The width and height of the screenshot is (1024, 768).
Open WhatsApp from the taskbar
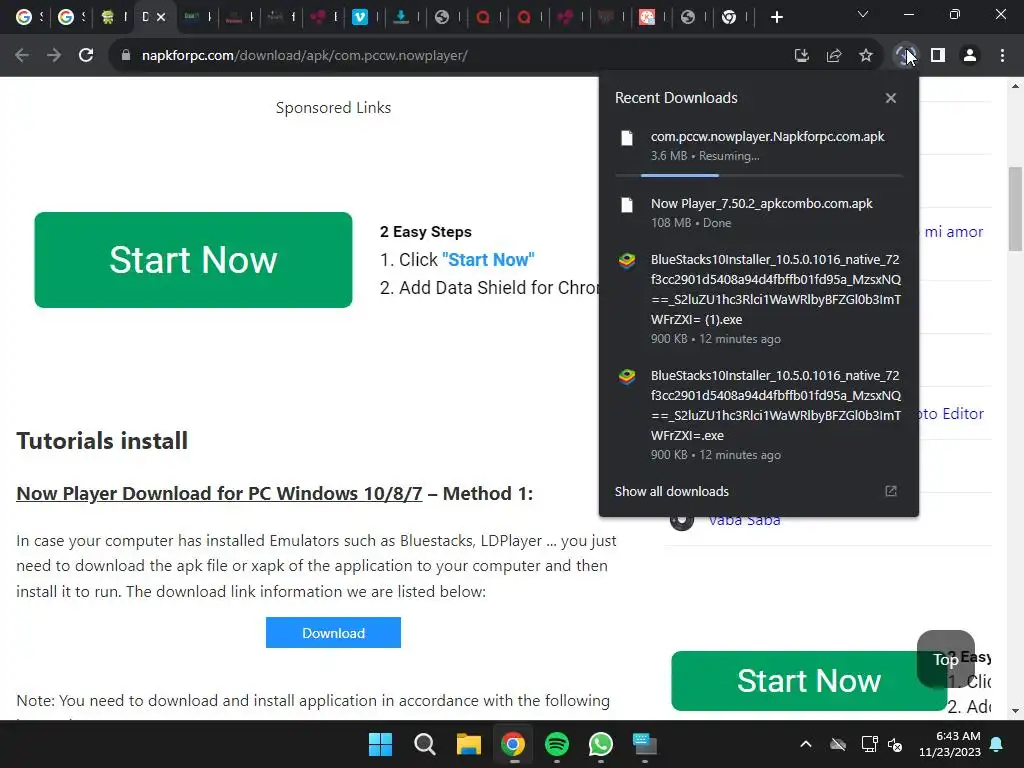601,744
